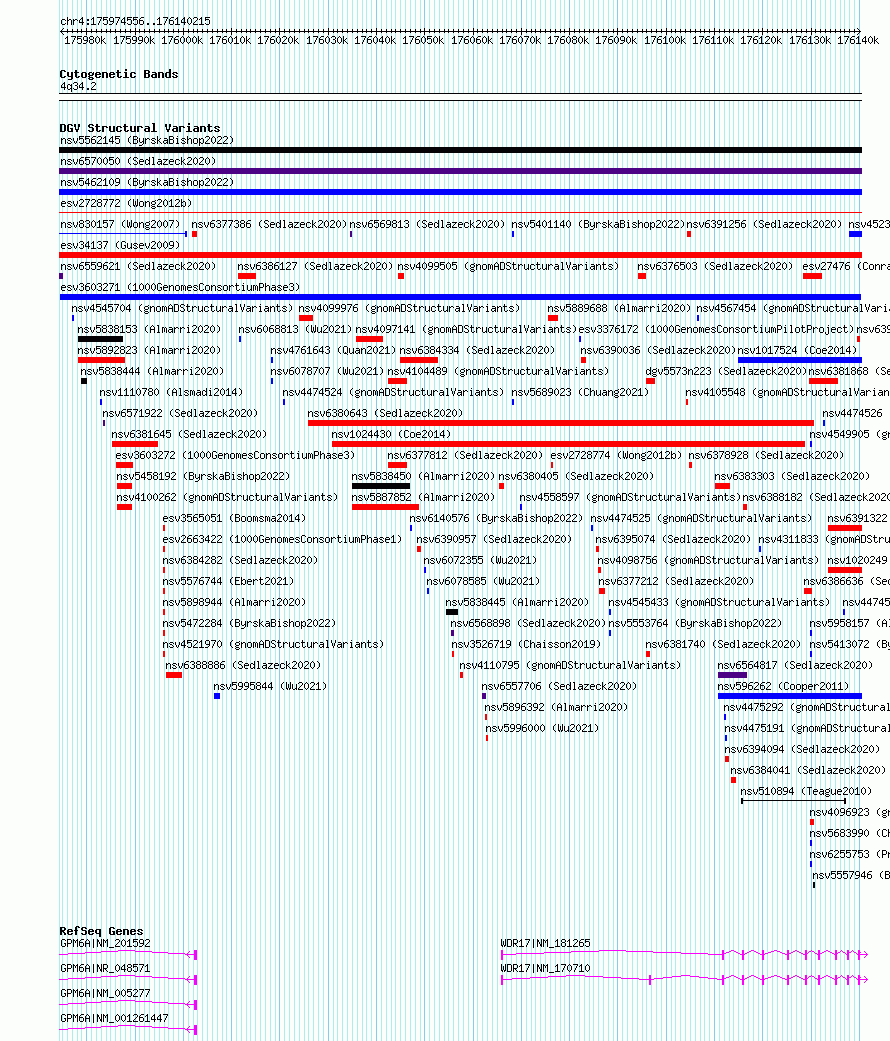Viewport: 890px width, 1041px height.
Task: Click the nsv5562145 (ByrskaBishop2022) variant label
Action: (x=147, y=140)
